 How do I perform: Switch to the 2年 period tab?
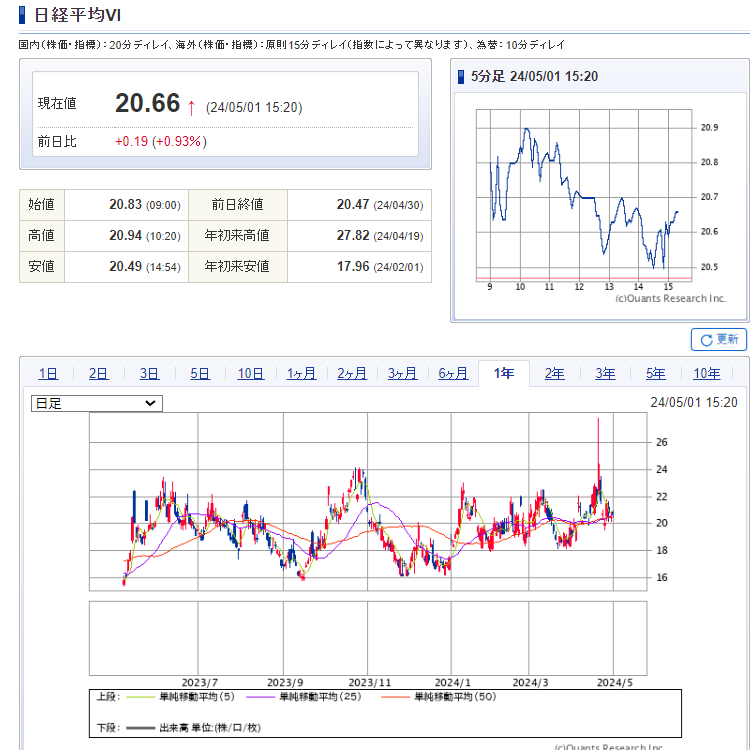click(x=554, y=374)
